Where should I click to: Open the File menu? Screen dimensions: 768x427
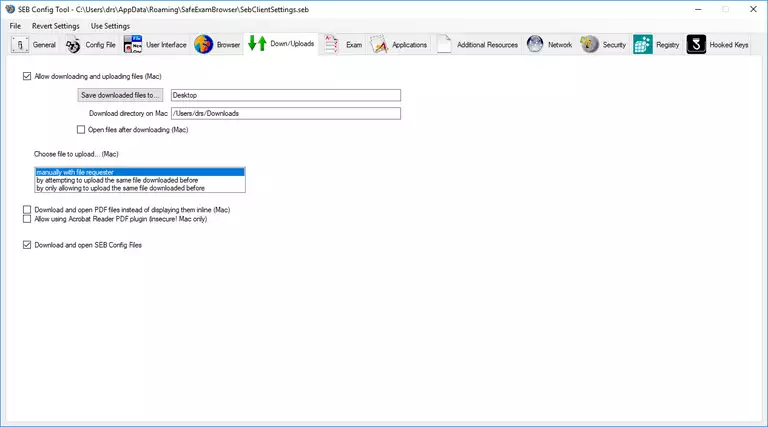point(15,25)
